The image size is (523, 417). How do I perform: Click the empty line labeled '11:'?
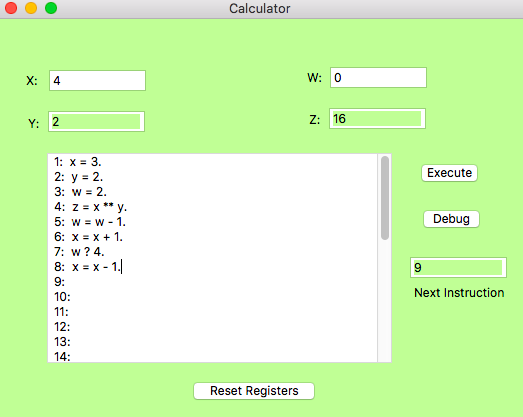61,312
